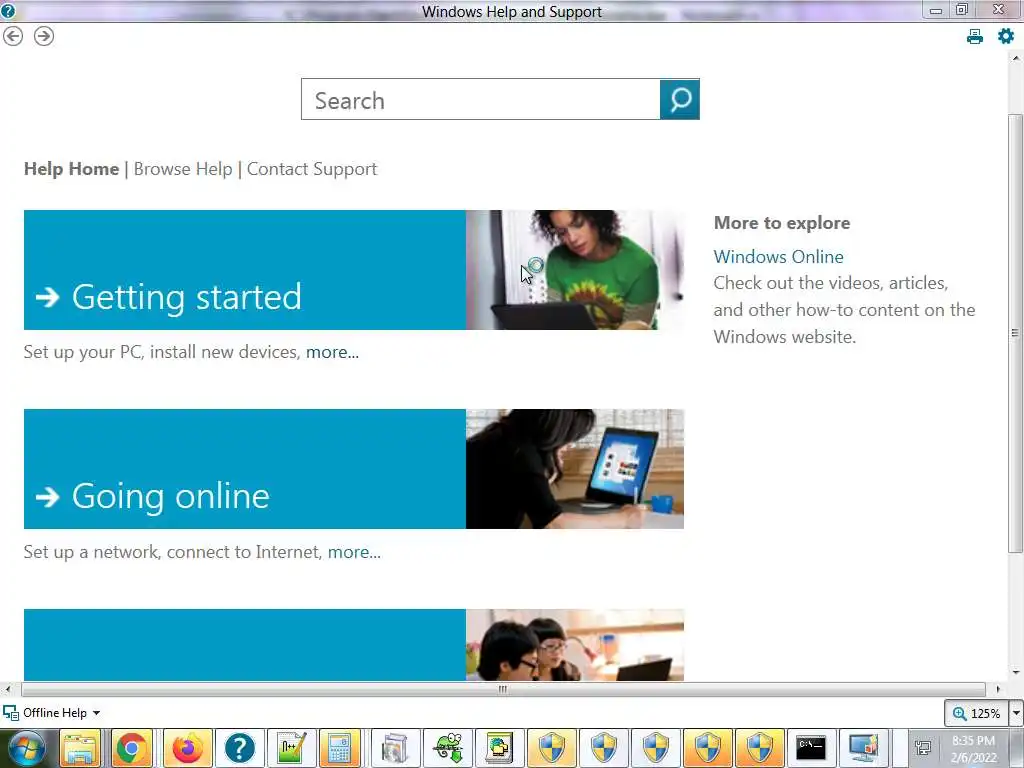This screenshot has height=768, width=1024.
Task: Open Contact Support
Action: pyautogui.click(x=312, y=169)
